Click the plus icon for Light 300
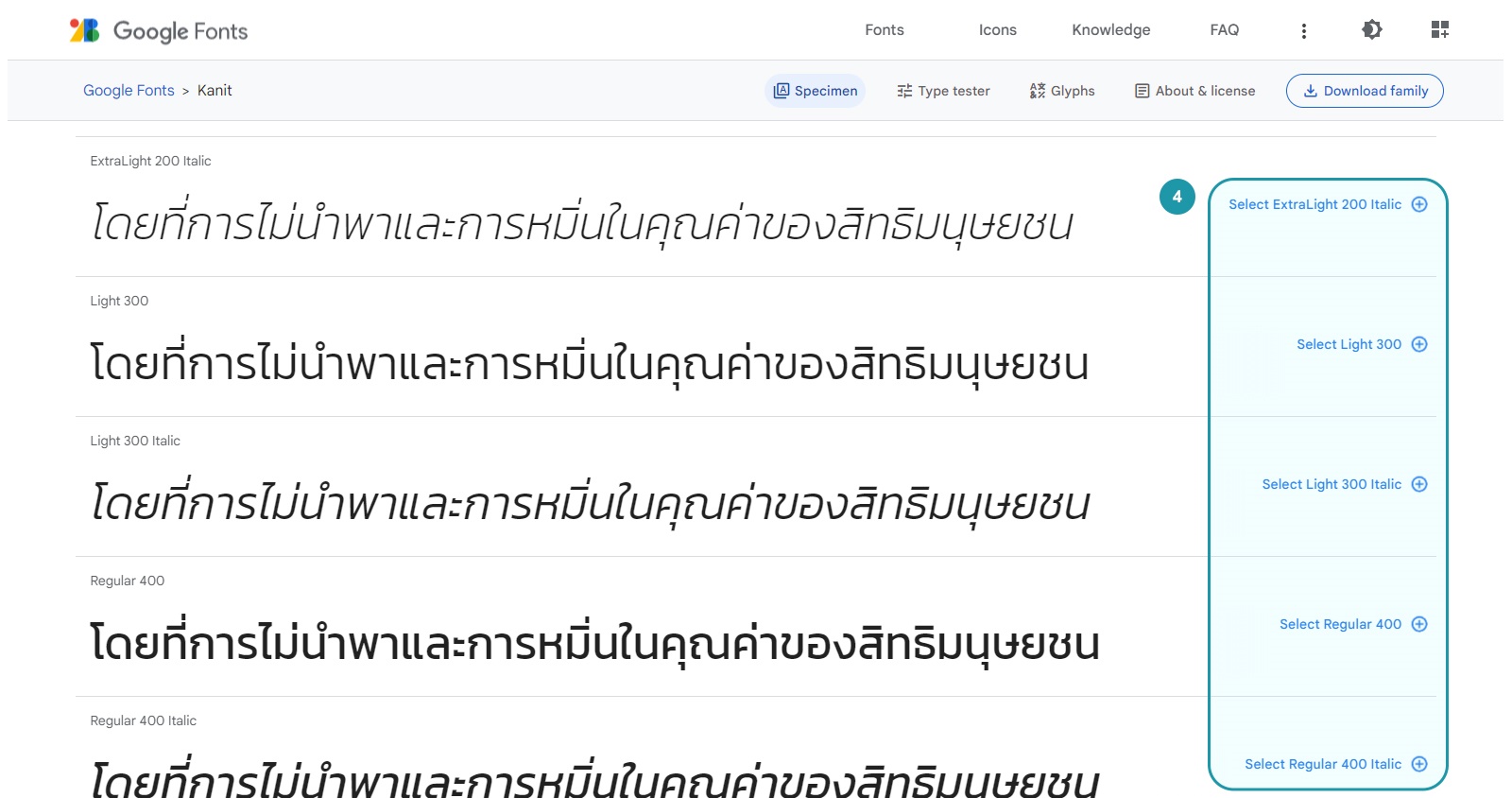 1419,344
